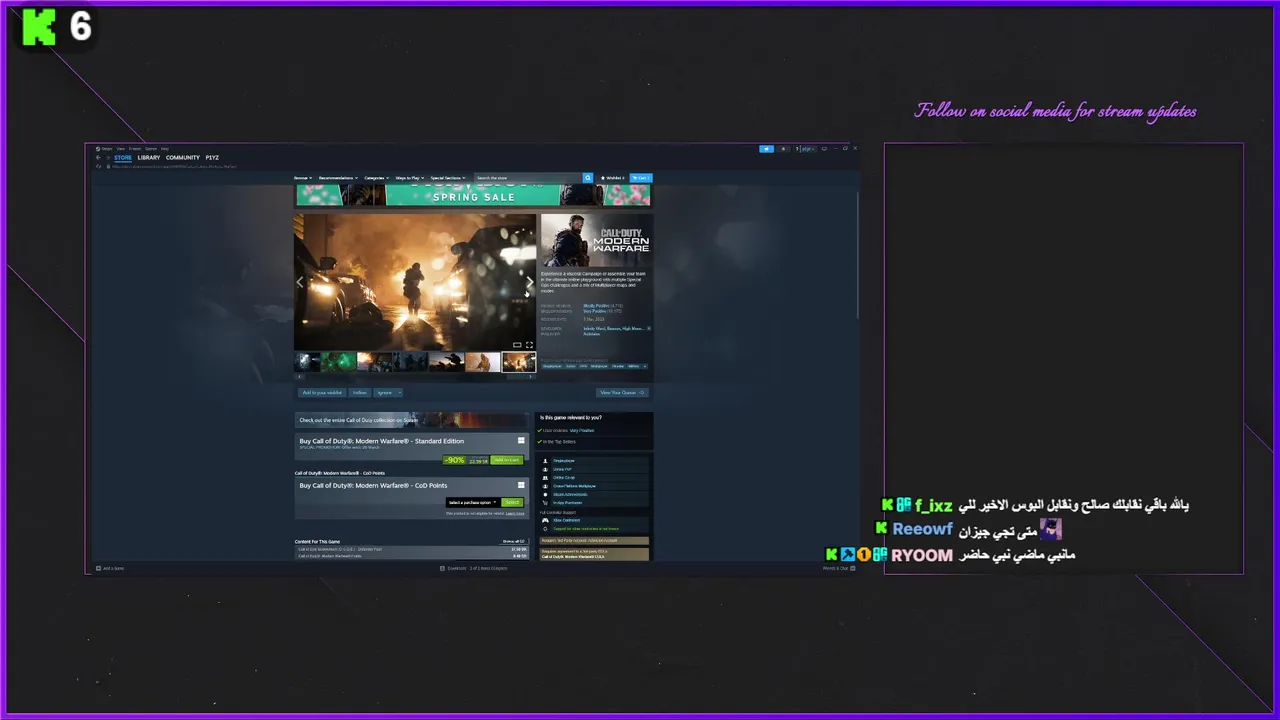Show previous screenshot with left arrow on media
Image resolution: width=1280 pixels, height=720 pixels.
[300, 283]
